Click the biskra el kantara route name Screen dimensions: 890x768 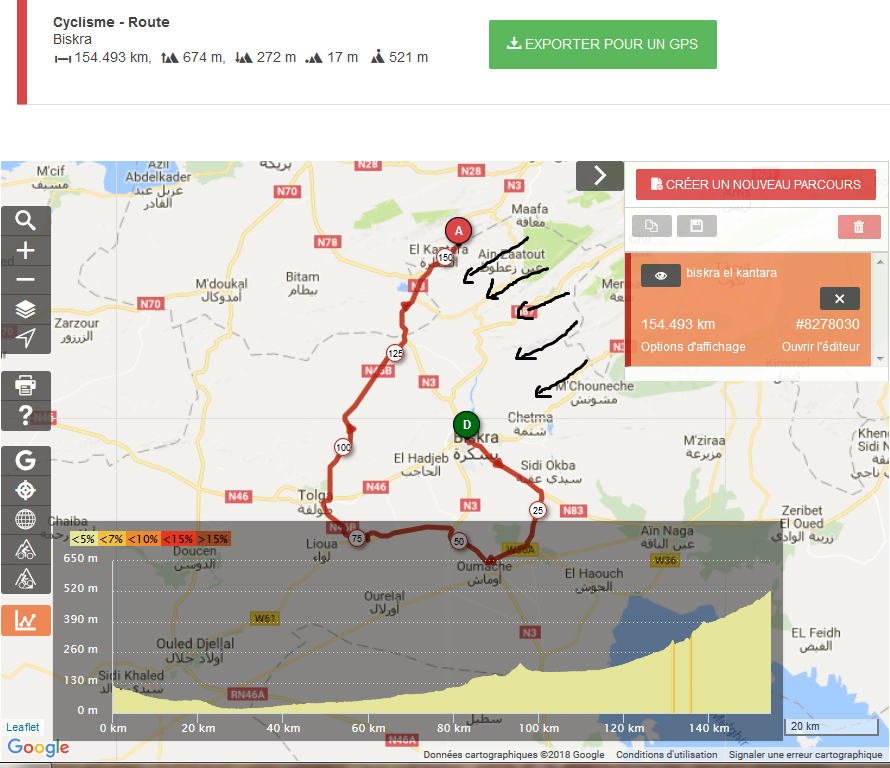[x=731, y=272]
